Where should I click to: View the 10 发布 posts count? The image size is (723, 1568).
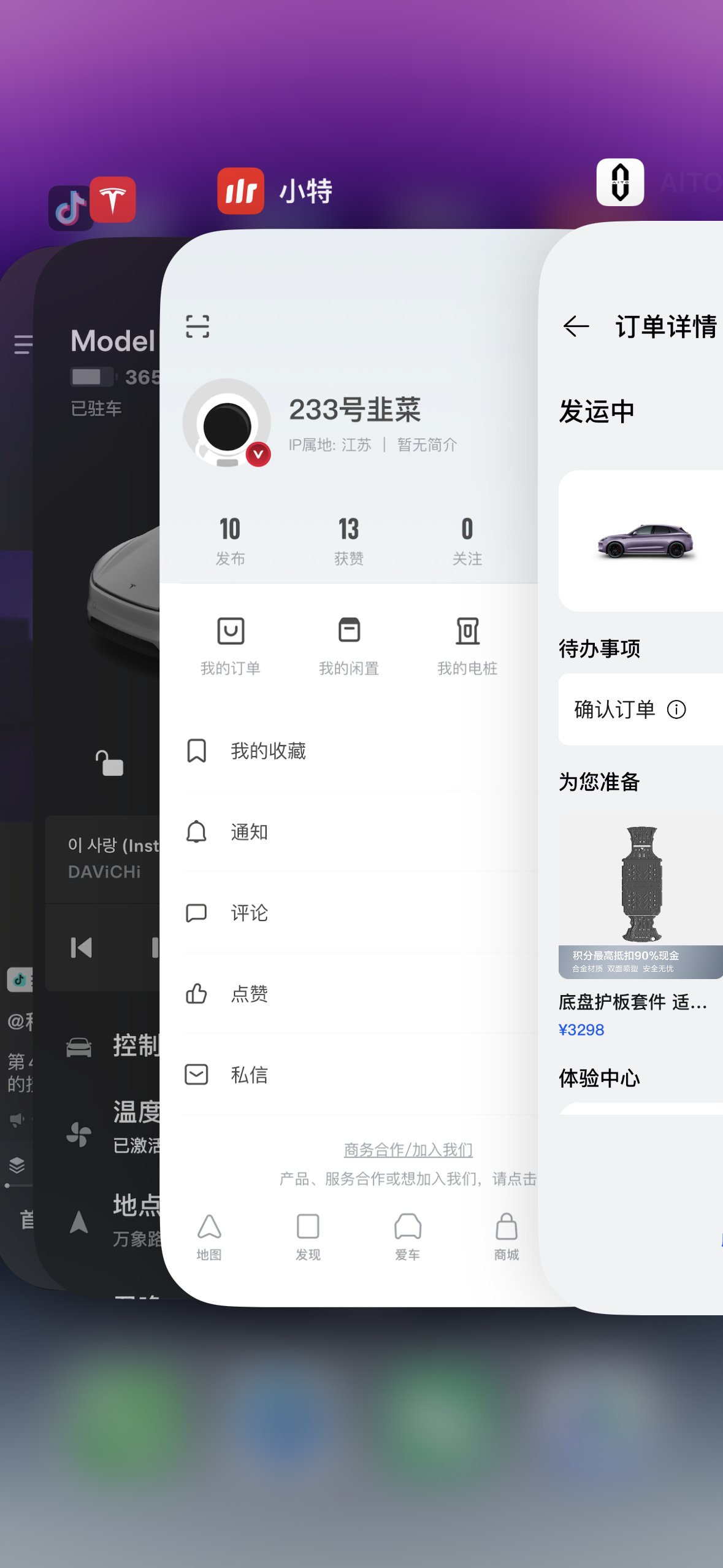(230, 541)
